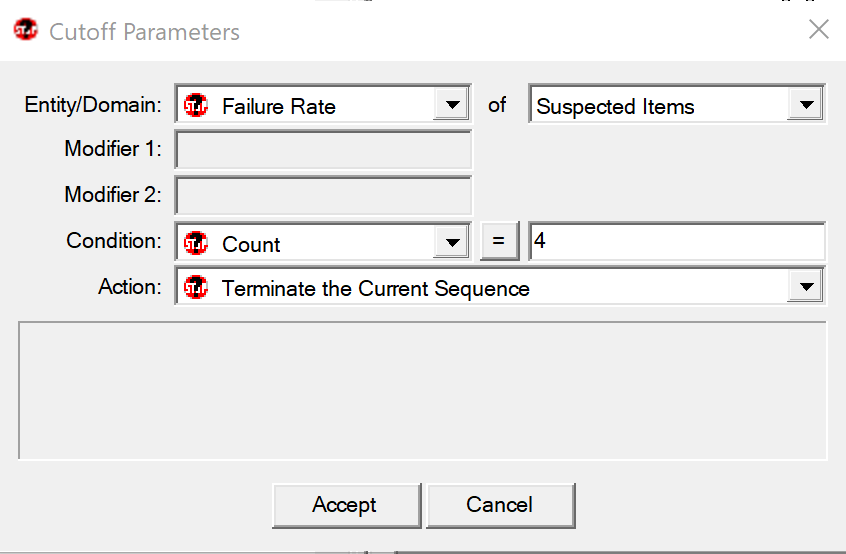
Task: Click the Count condition icon
Action: tap(195, 243)
